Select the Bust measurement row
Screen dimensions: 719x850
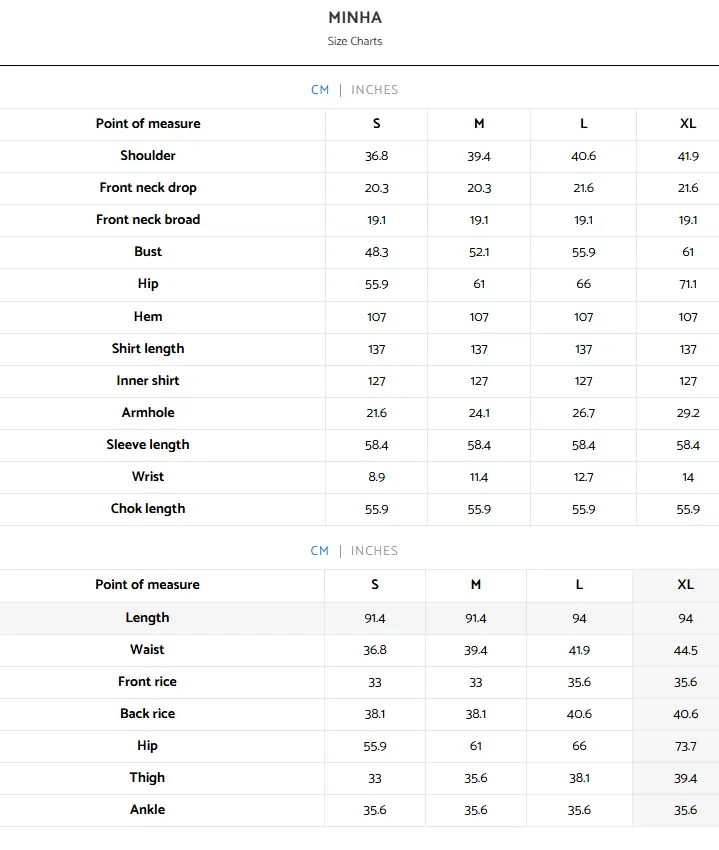pos(148,252)
